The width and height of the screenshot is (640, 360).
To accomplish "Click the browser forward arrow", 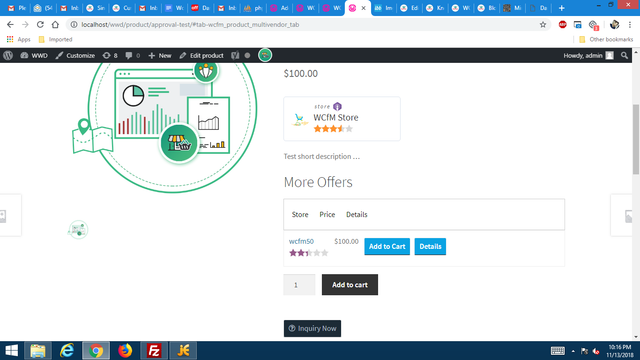I will coord(25,24).
